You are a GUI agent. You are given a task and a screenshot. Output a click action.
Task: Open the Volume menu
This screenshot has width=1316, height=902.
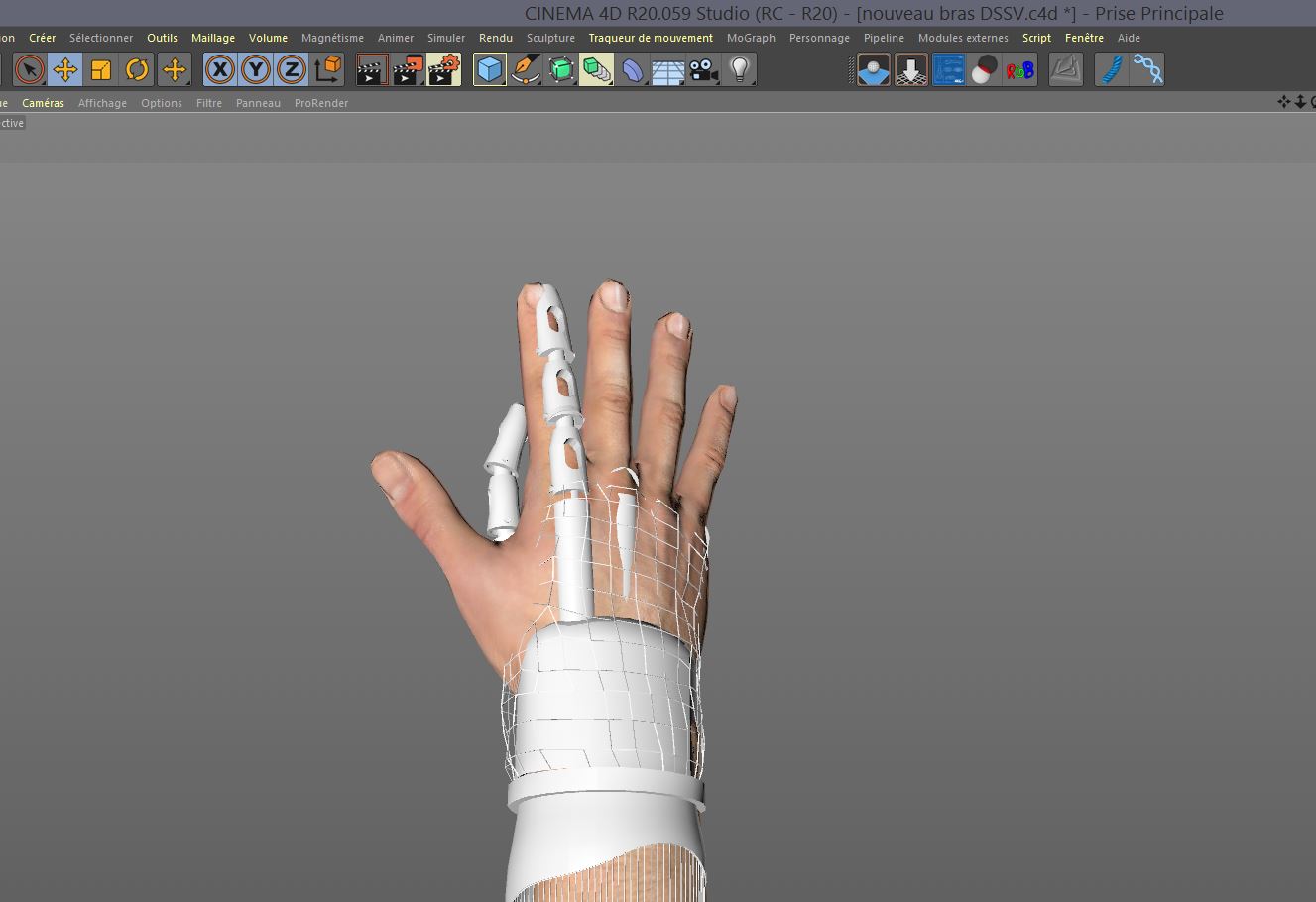pyautogui.click(x=268, y=38)
